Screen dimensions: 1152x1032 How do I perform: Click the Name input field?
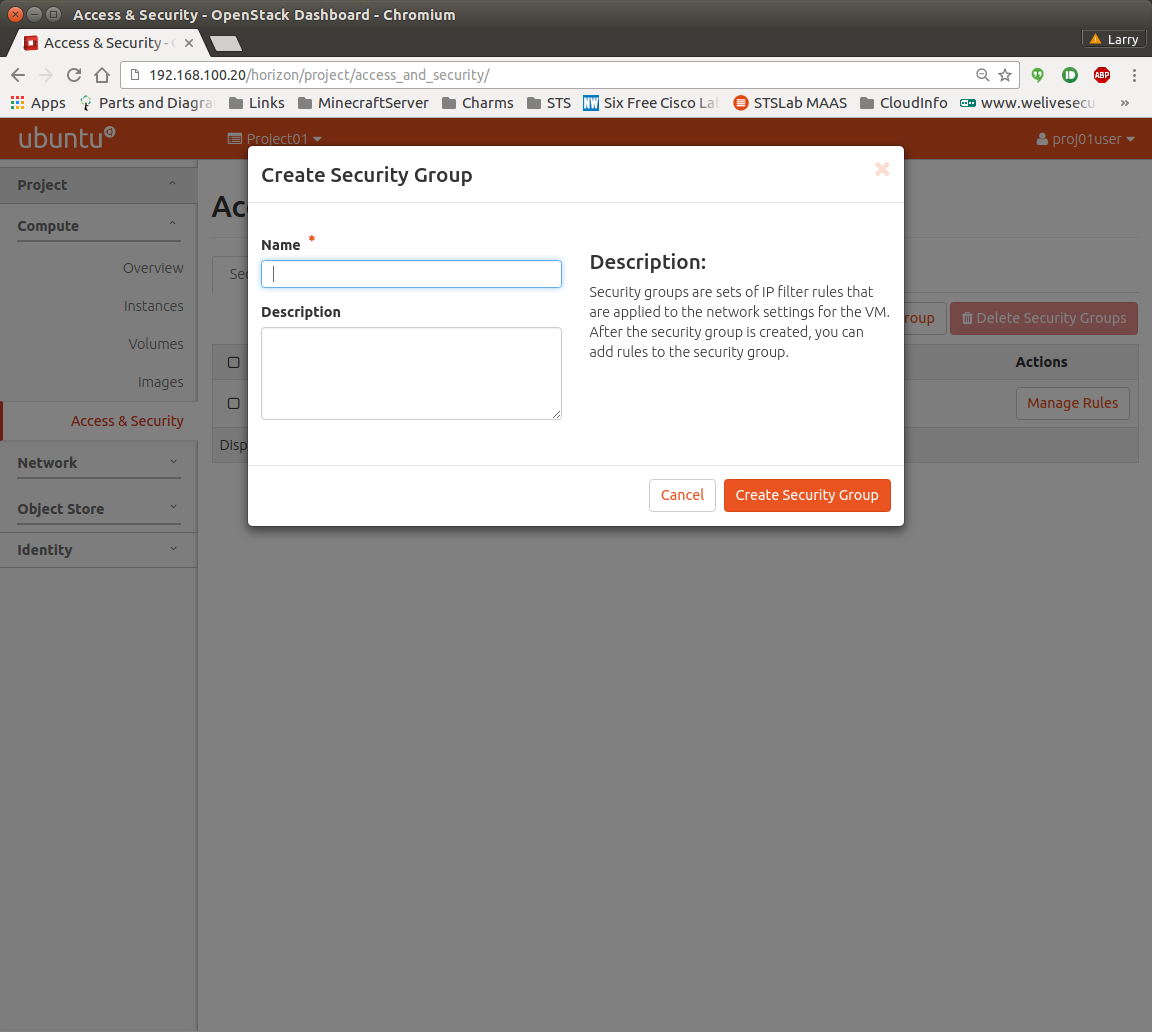[x=411, y=274]
